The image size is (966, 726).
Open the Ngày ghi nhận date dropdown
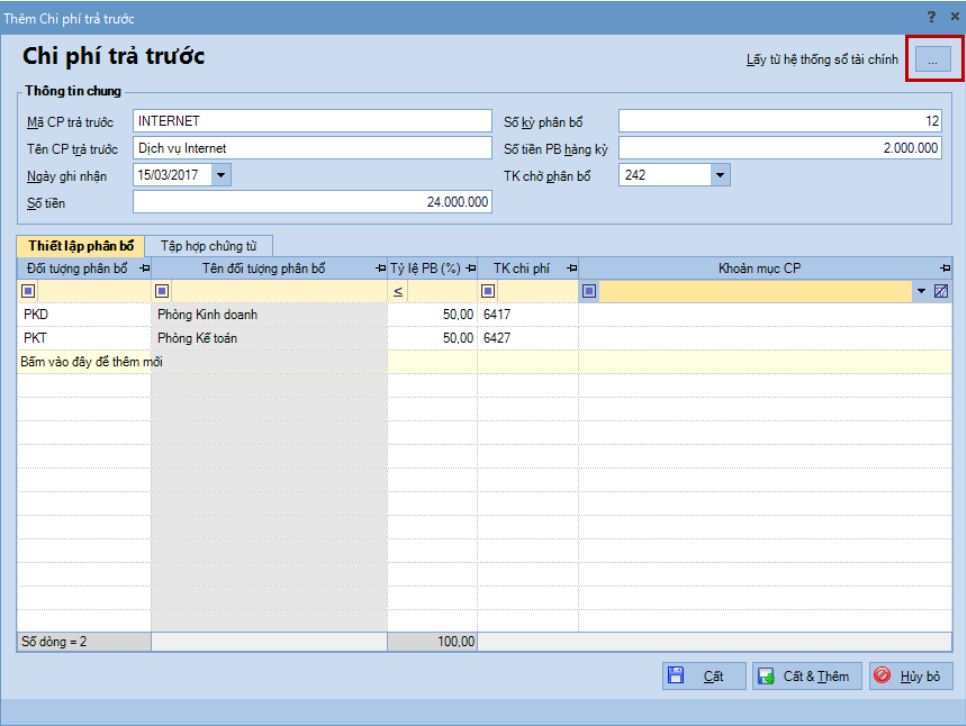(221, 175)
